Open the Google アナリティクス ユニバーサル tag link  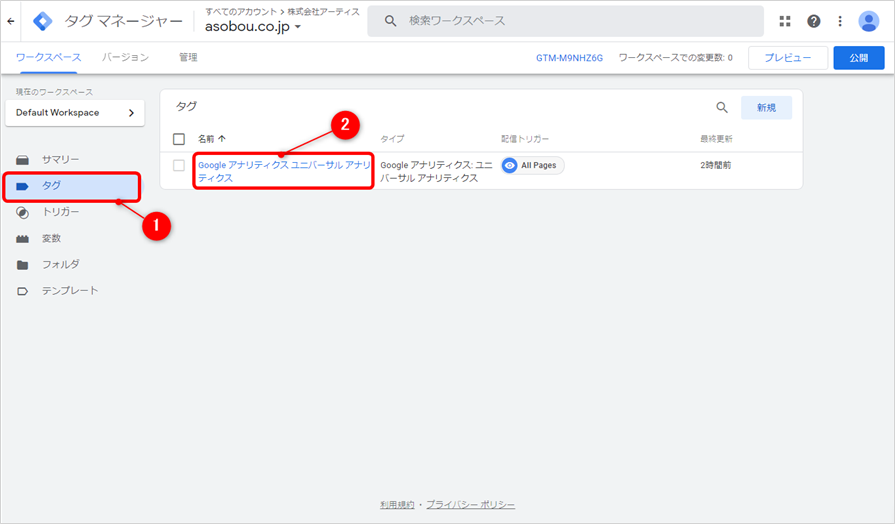pyautogui.click(x=284, y=171)
